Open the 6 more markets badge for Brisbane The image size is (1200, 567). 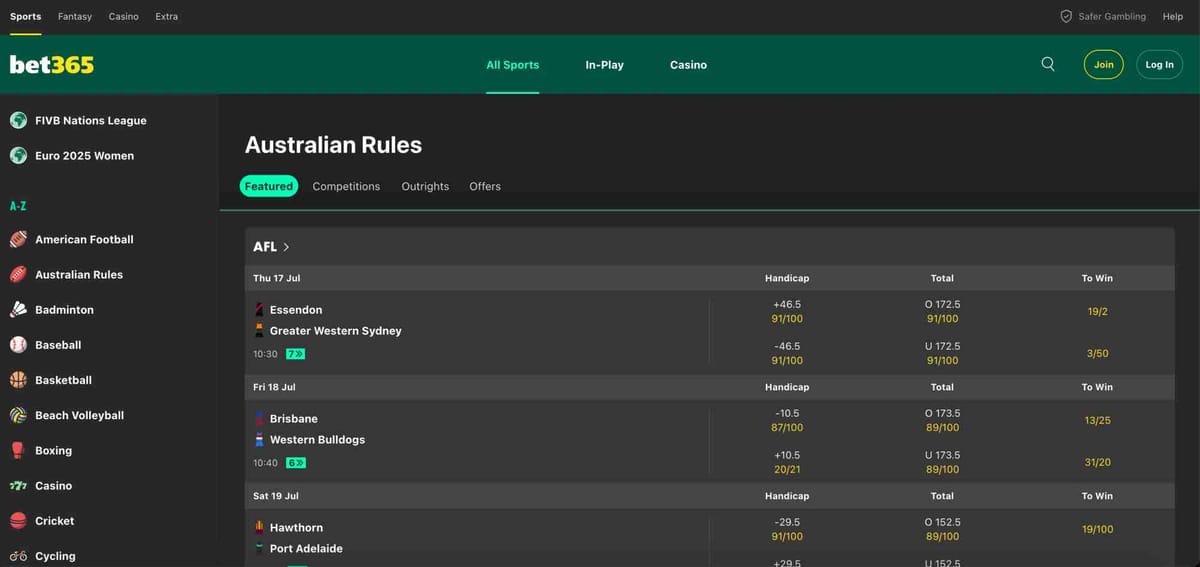[x=295, y=463]
